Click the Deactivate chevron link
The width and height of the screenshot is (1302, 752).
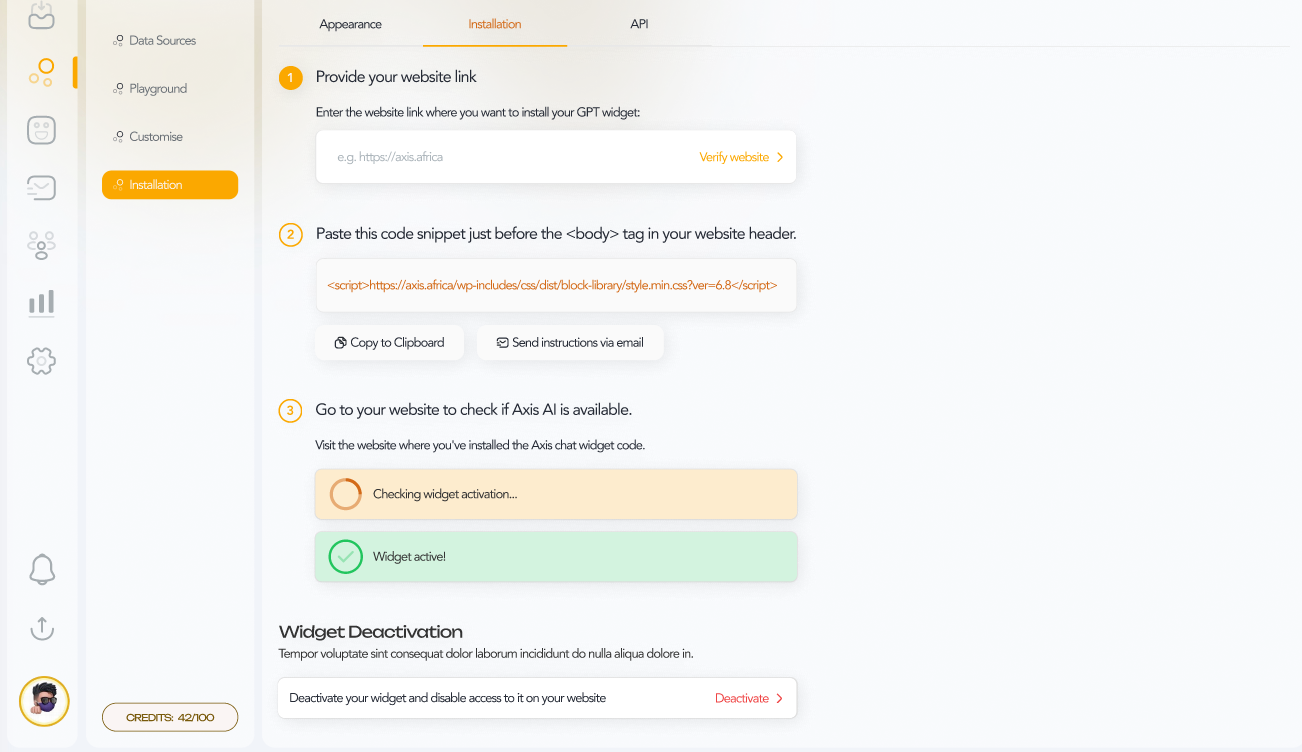coord(749,698)
